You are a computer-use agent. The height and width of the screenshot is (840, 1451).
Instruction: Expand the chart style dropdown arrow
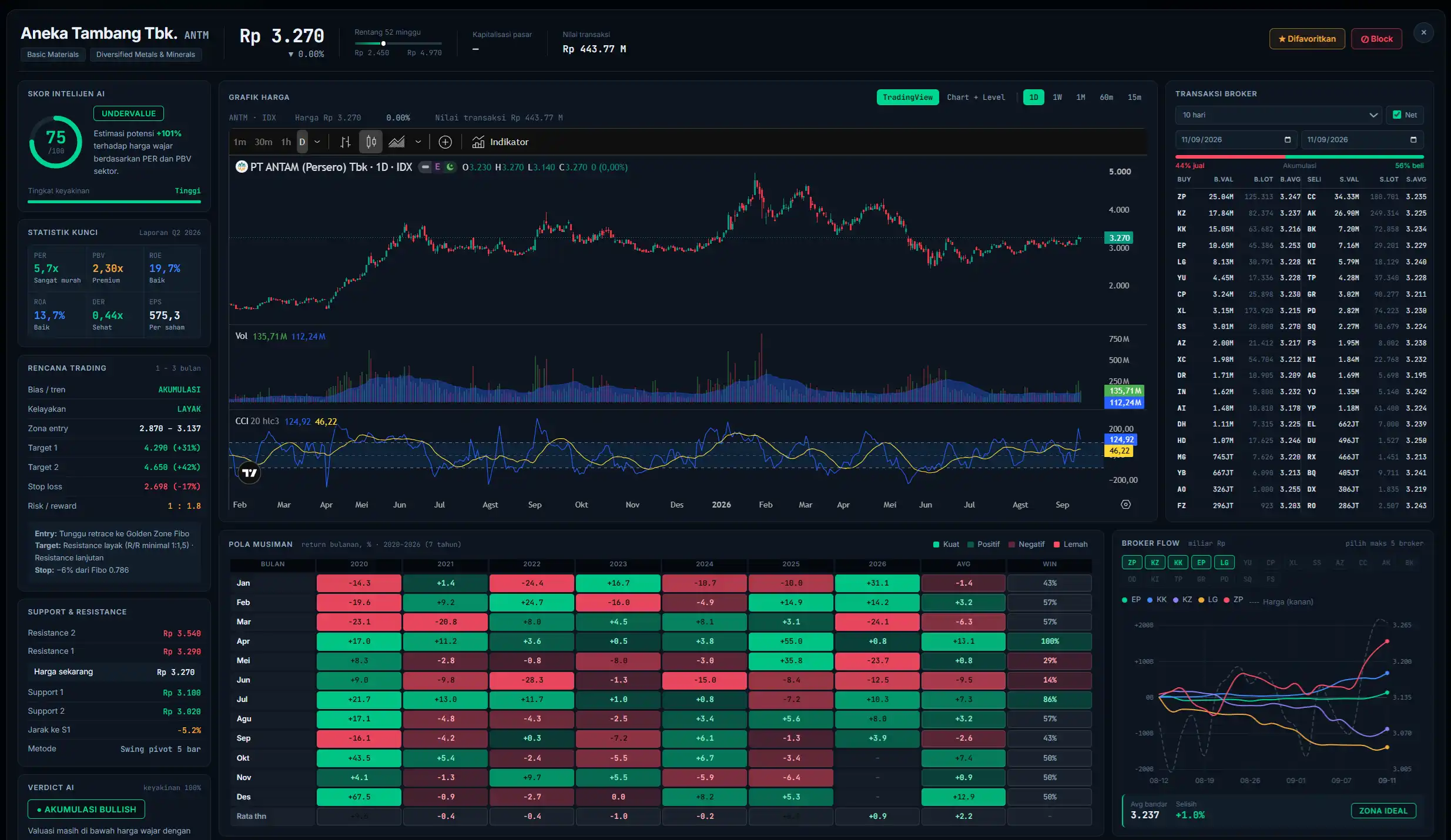418,142
